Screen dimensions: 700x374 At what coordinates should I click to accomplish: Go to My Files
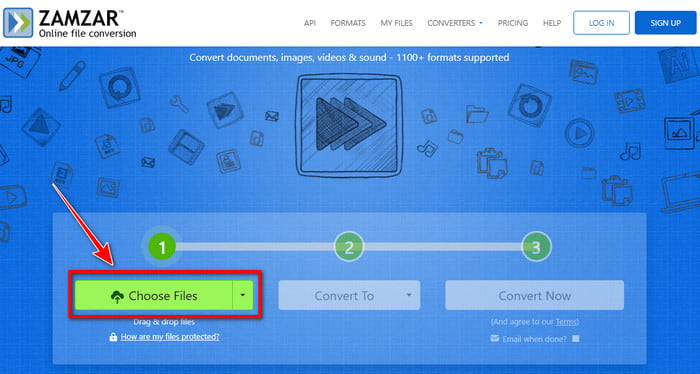pos(396,23)
